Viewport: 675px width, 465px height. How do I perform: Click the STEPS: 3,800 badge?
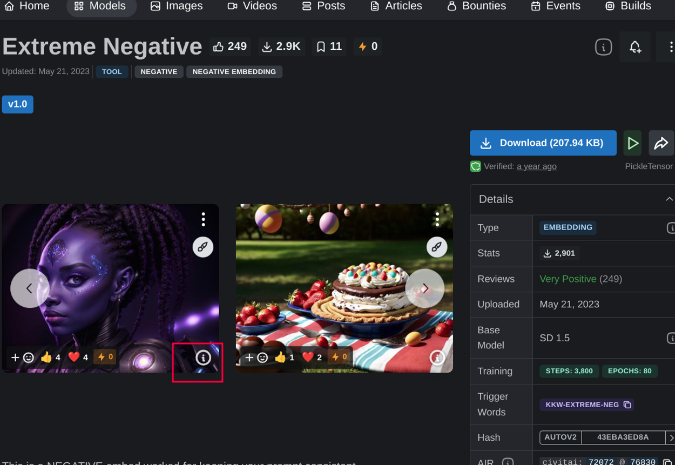(x=569, y=371)
